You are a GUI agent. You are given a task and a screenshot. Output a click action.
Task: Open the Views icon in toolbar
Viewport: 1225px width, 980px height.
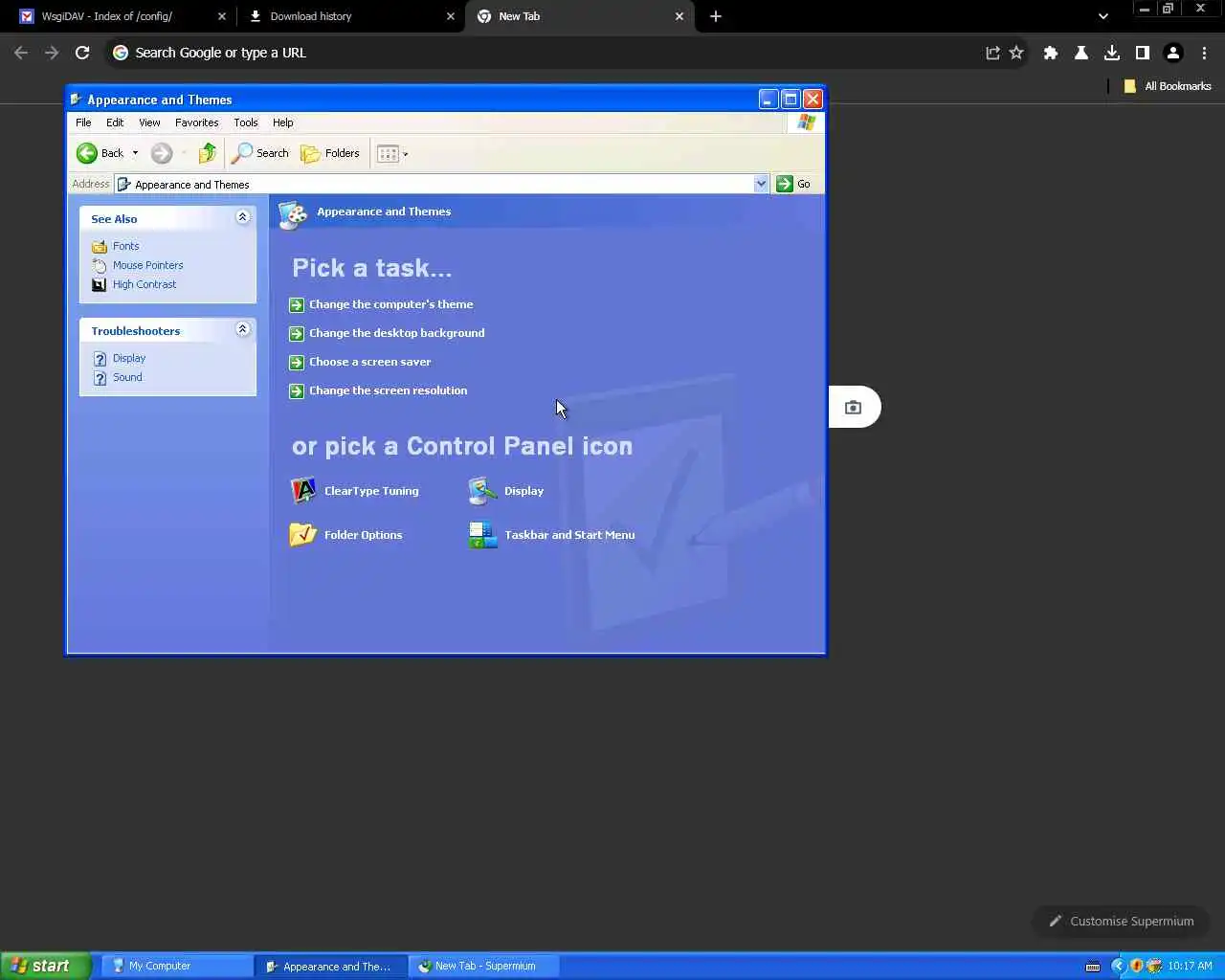388,153
